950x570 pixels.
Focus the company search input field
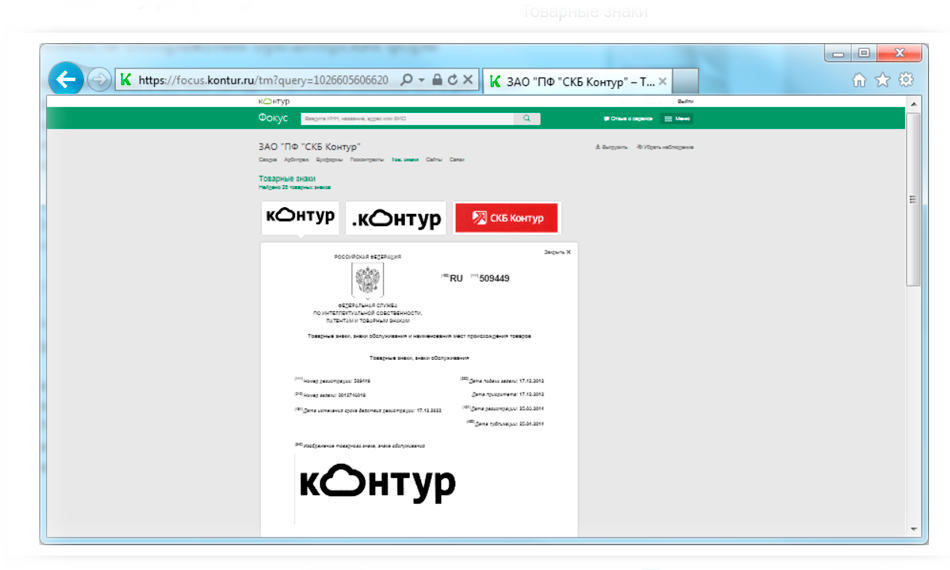(407, 119)
